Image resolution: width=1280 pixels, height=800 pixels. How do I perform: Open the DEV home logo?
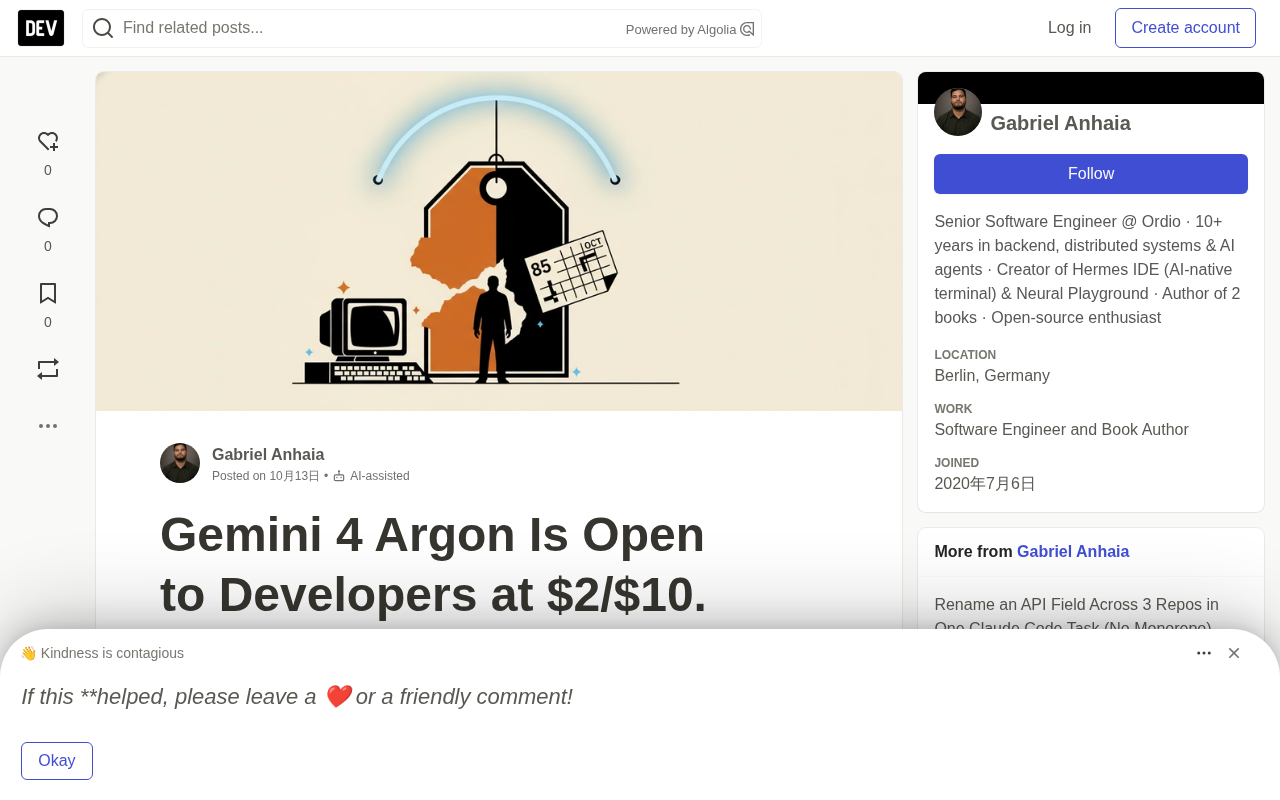click(x=41, y=28)
